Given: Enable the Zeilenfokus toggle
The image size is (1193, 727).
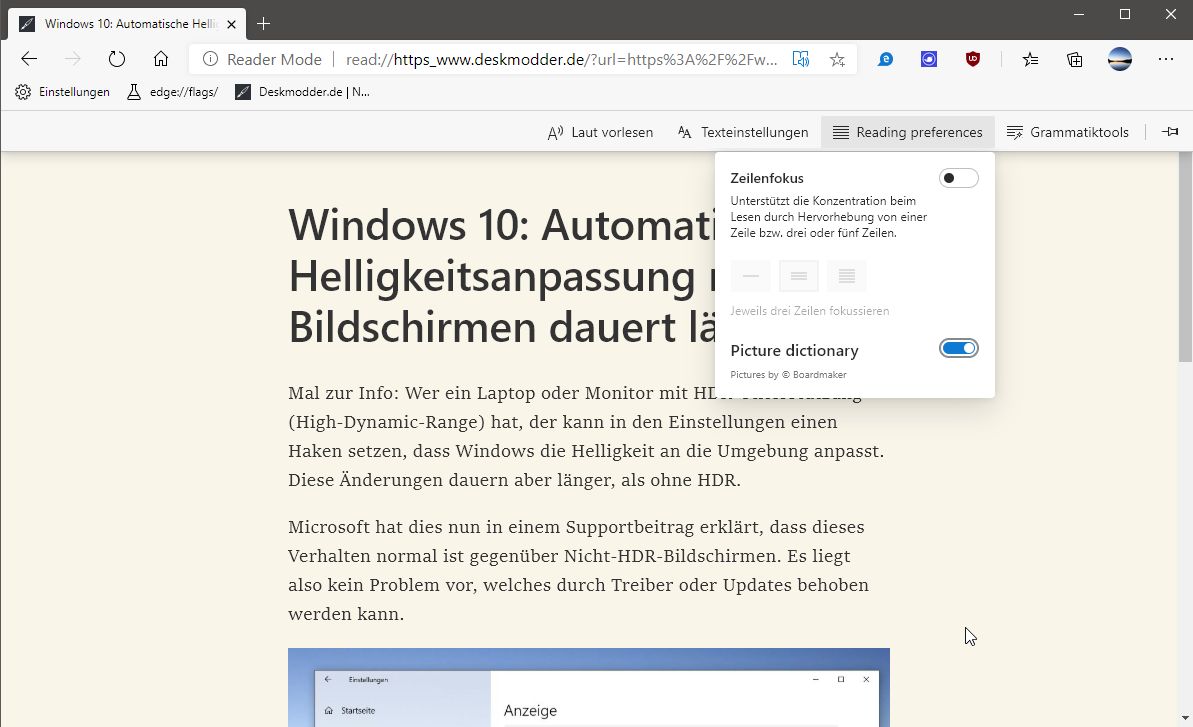Looking at the screenshot, I should point(959,178).
